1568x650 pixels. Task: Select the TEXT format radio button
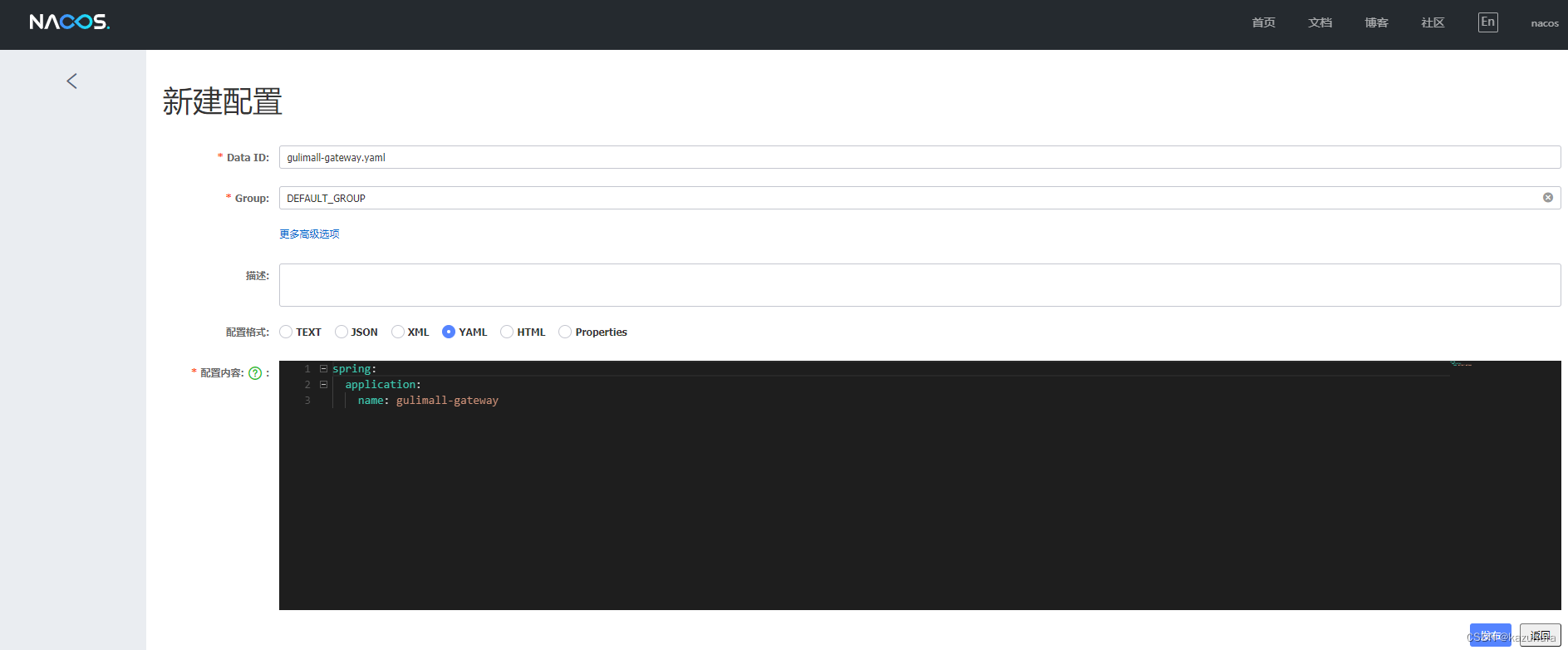click(x=286, y=332)
